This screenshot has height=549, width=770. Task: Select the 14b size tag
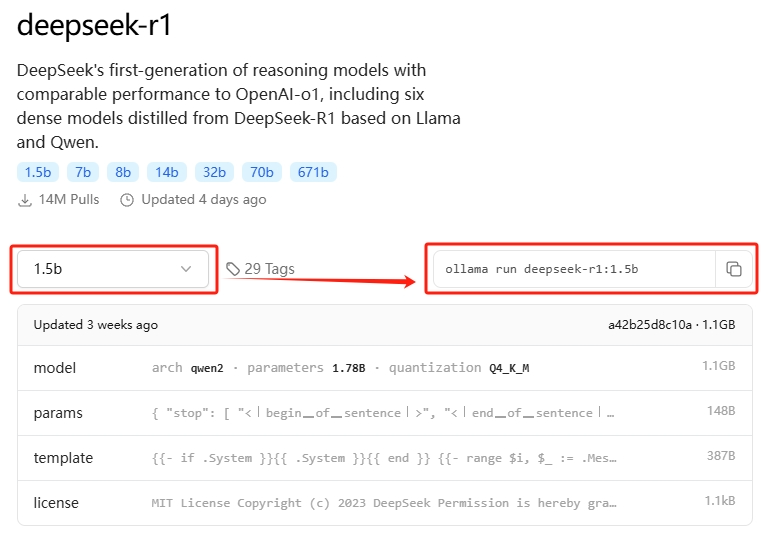[166, 172]
